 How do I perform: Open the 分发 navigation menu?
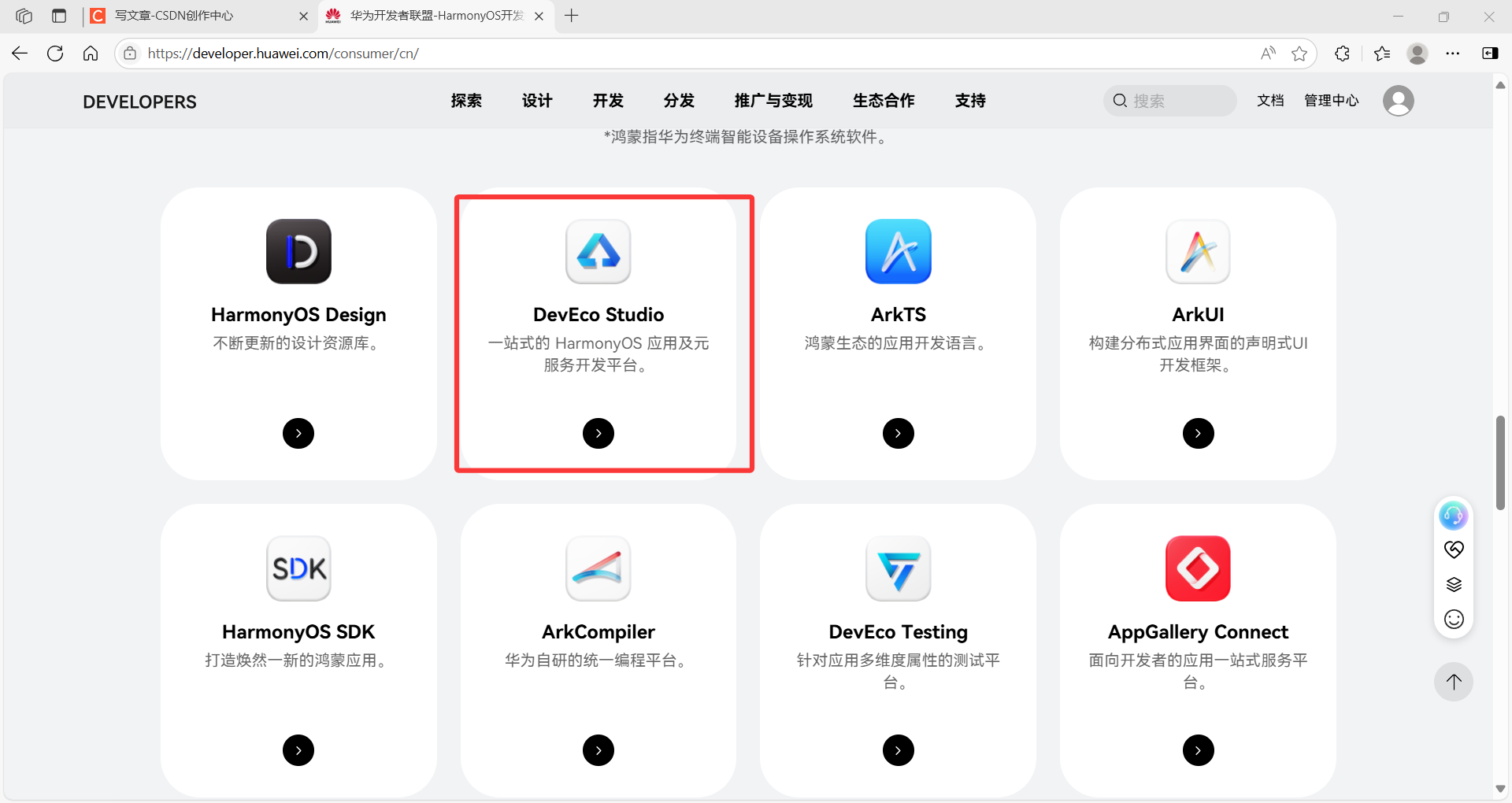click(679, 101)
